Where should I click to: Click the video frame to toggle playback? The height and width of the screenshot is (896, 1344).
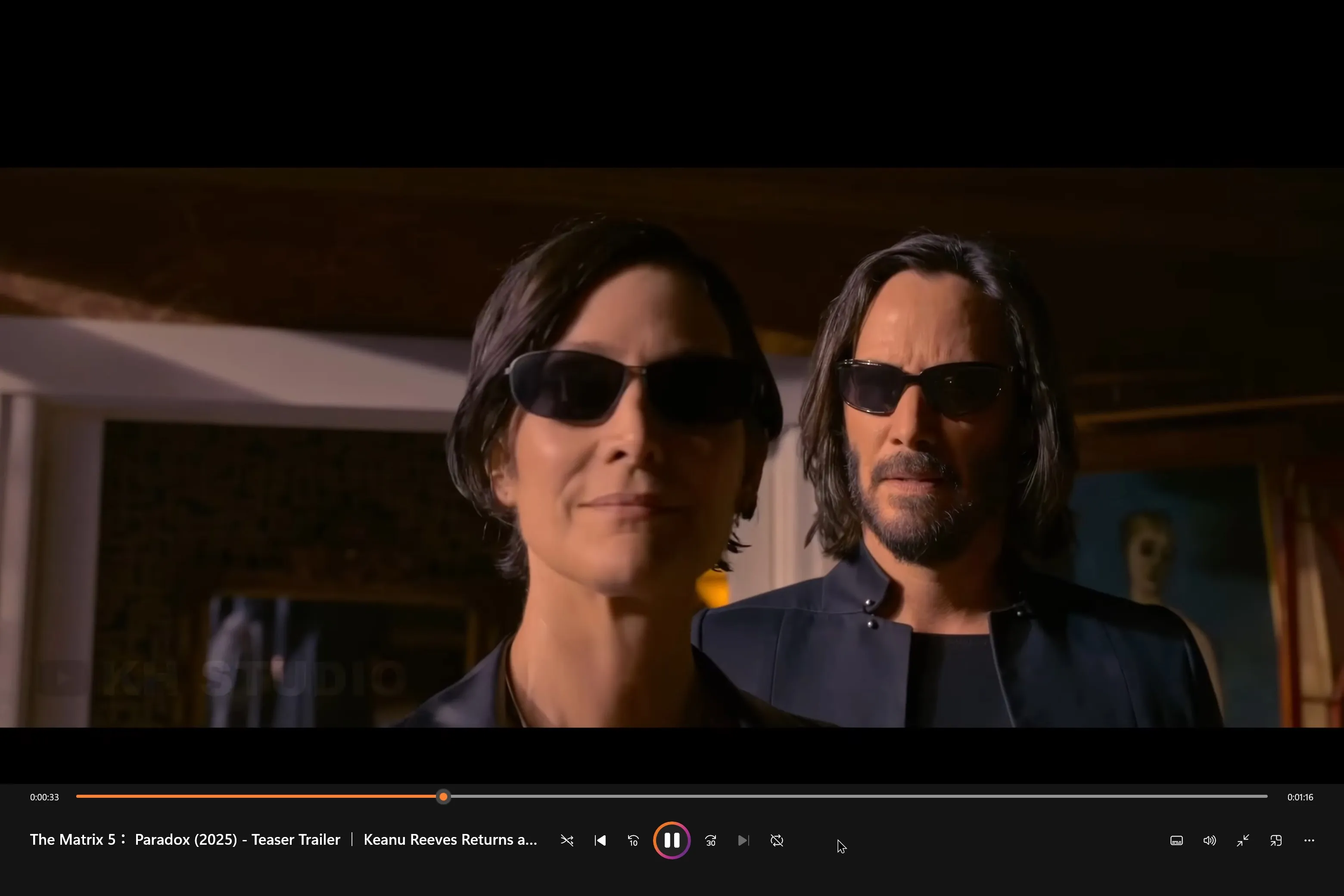672,448
